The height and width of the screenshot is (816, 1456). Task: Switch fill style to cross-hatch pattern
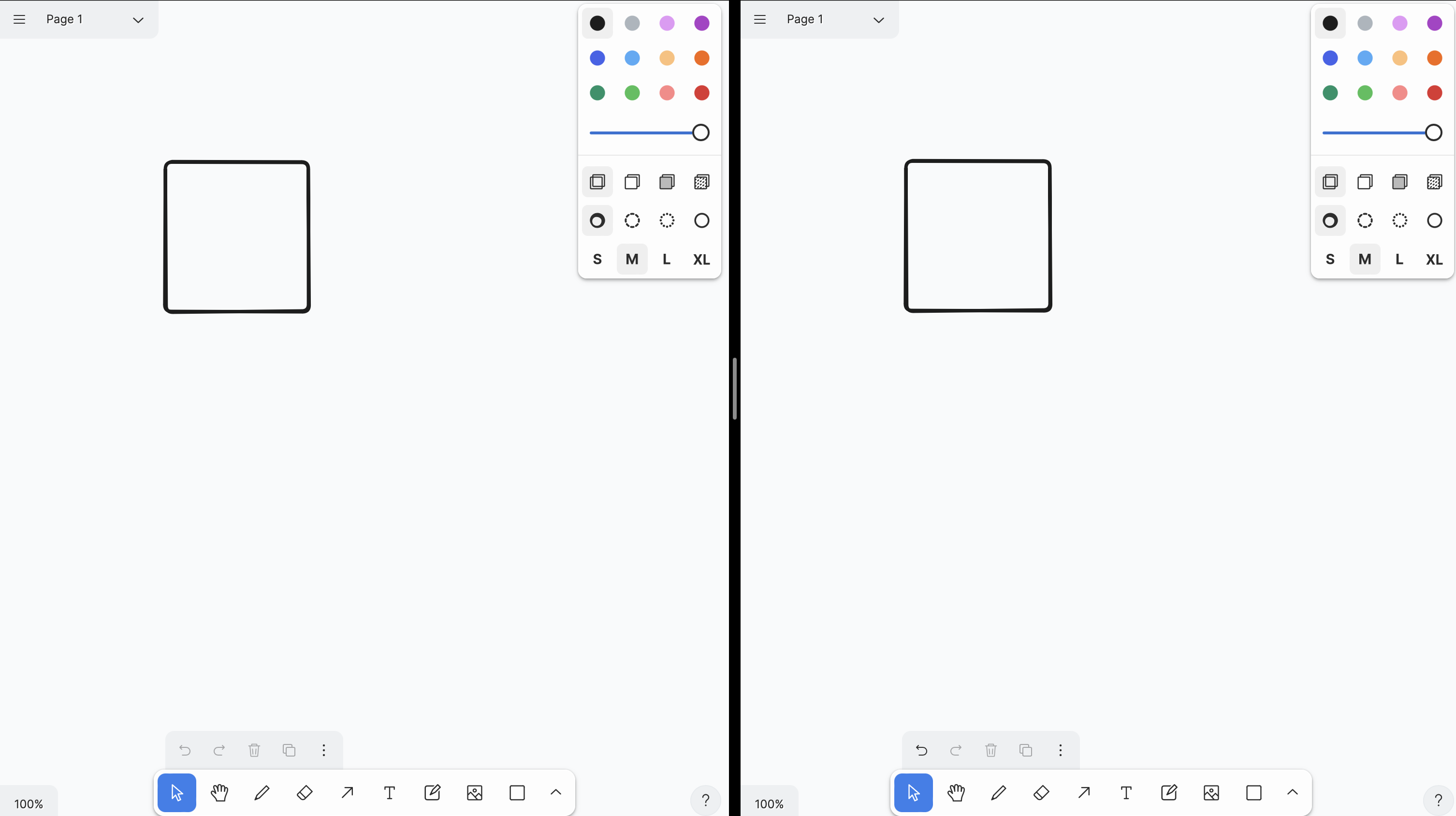tap(701, 182)
